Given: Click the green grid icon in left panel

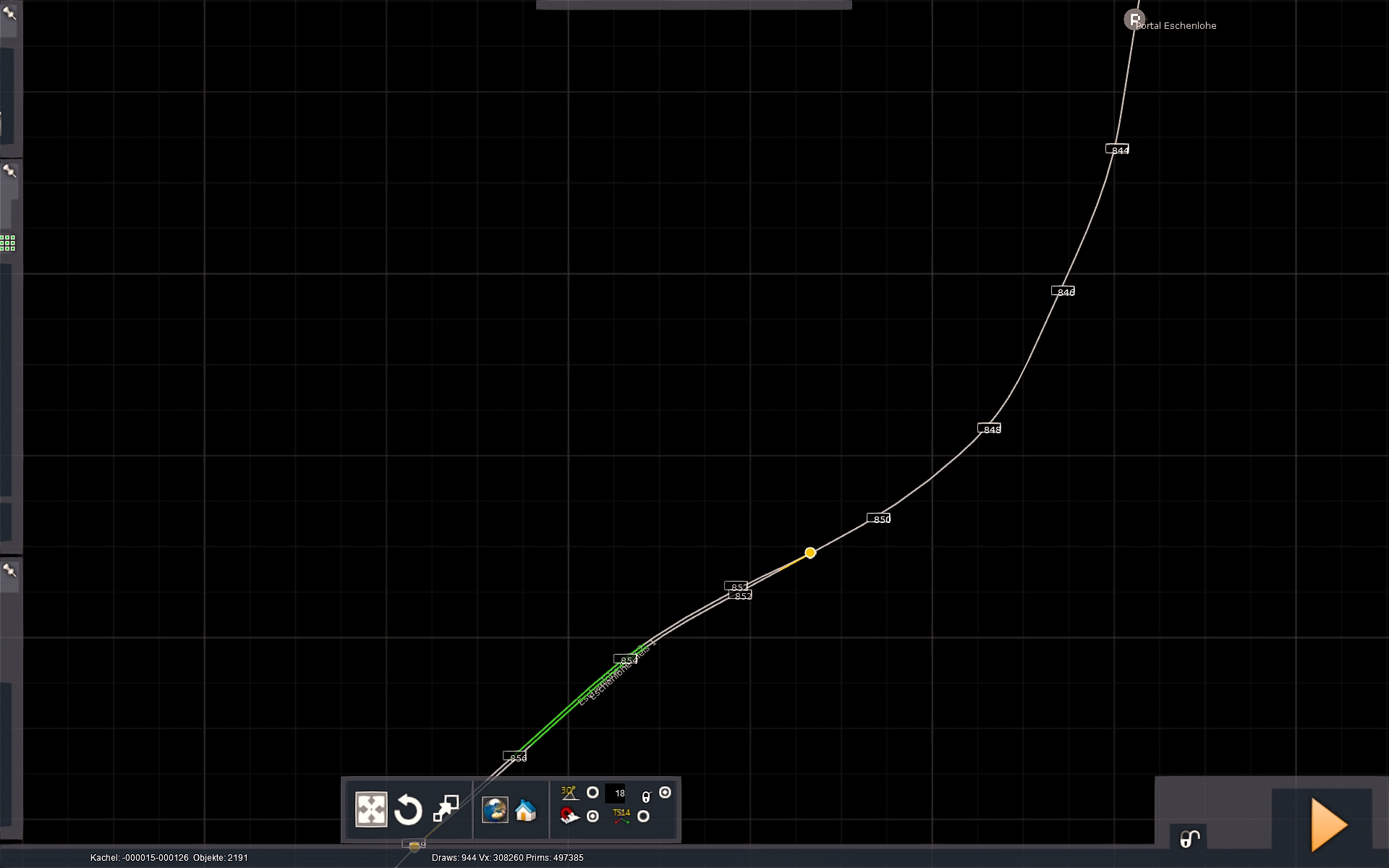Looking at the screenshot, I should [x=8, y=243].
